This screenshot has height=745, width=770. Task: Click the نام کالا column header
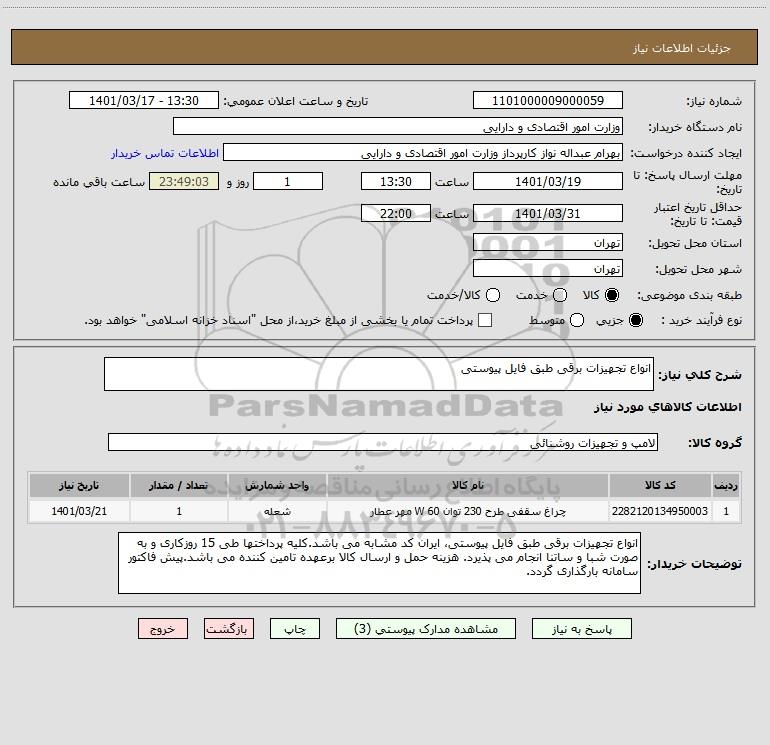click(x=468, y=485)
